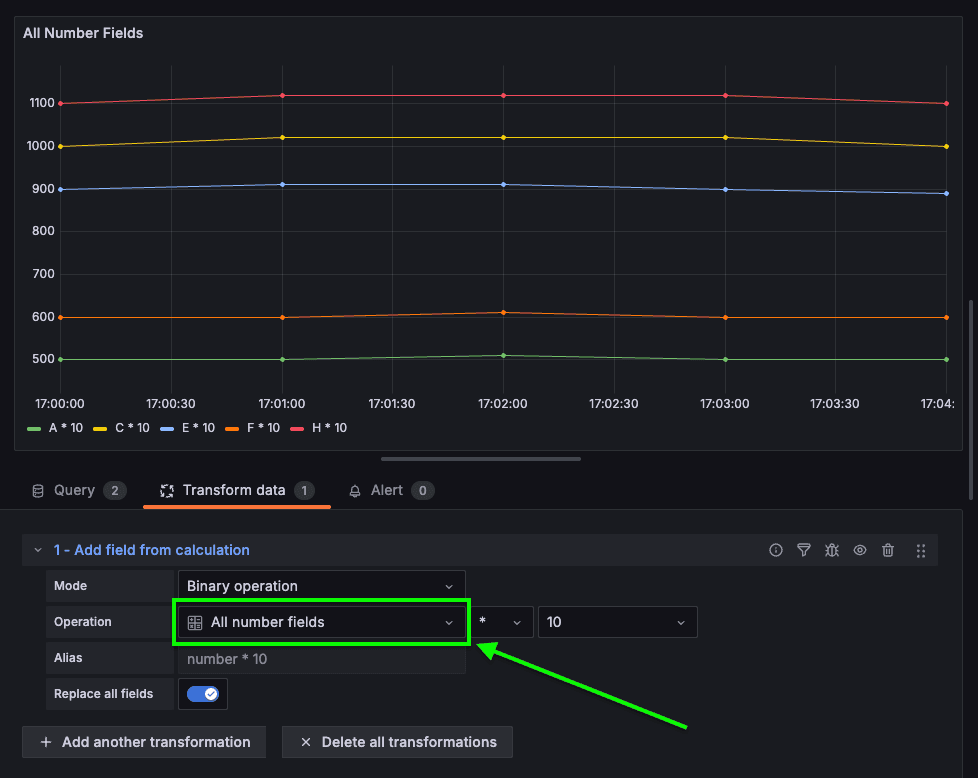Collapse Add field from calculation section

coord(38,550)
